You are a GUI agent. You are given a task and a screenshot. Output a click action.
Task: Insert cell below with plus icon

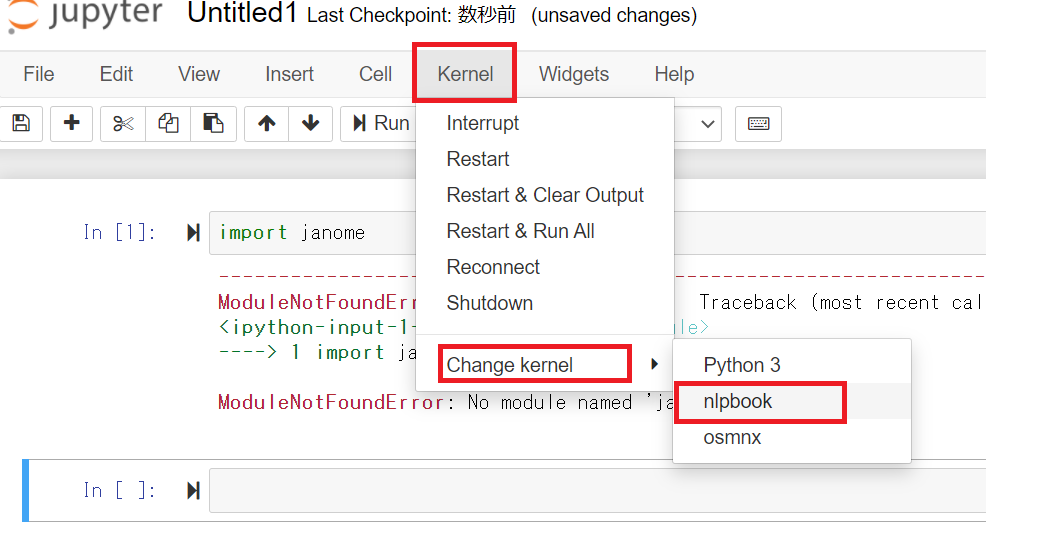pyautogui.click(x=72, y=124)
